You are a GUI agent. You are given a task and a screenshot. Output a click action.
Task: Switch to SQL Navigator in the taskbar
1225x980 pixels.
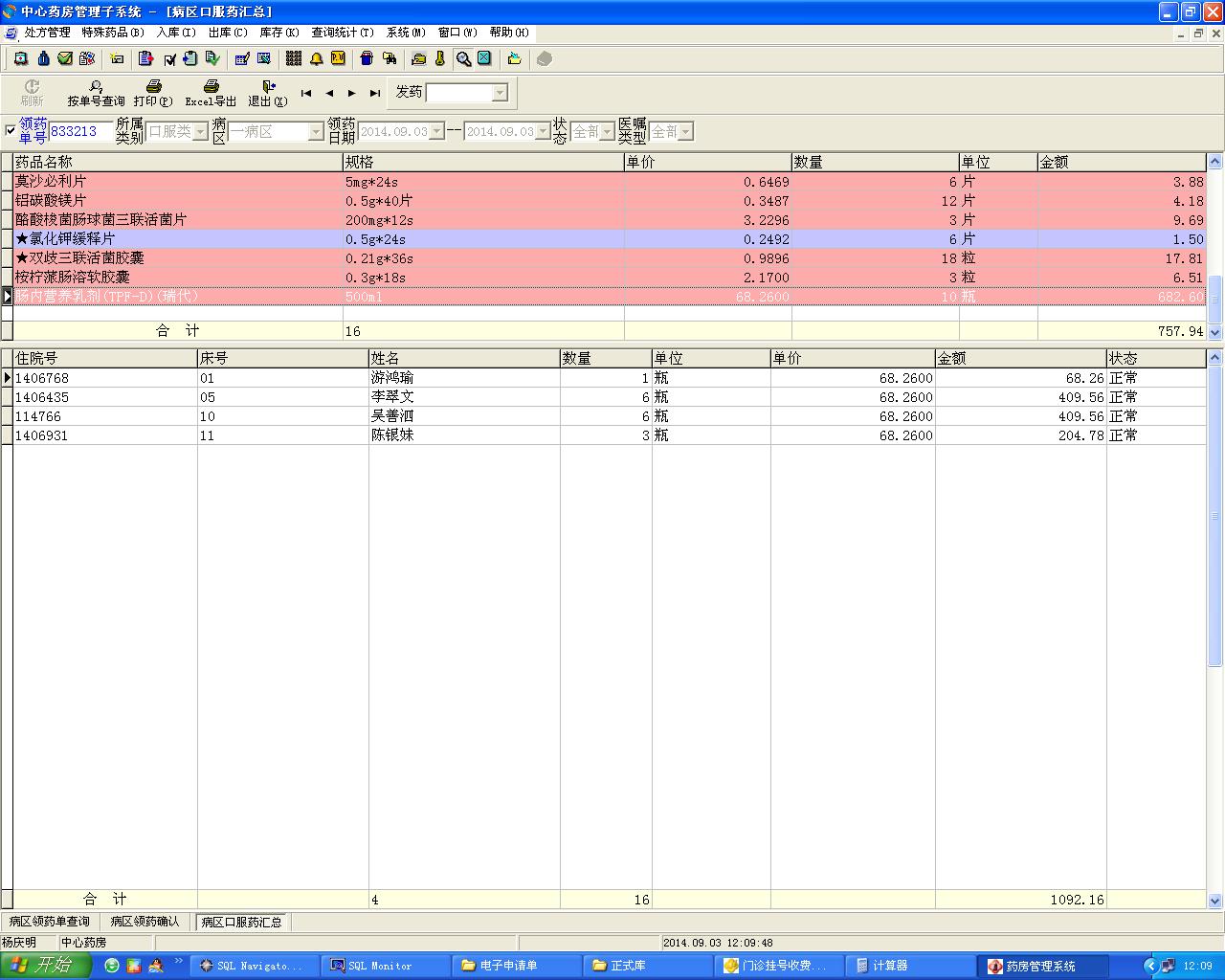click(254, 966)
